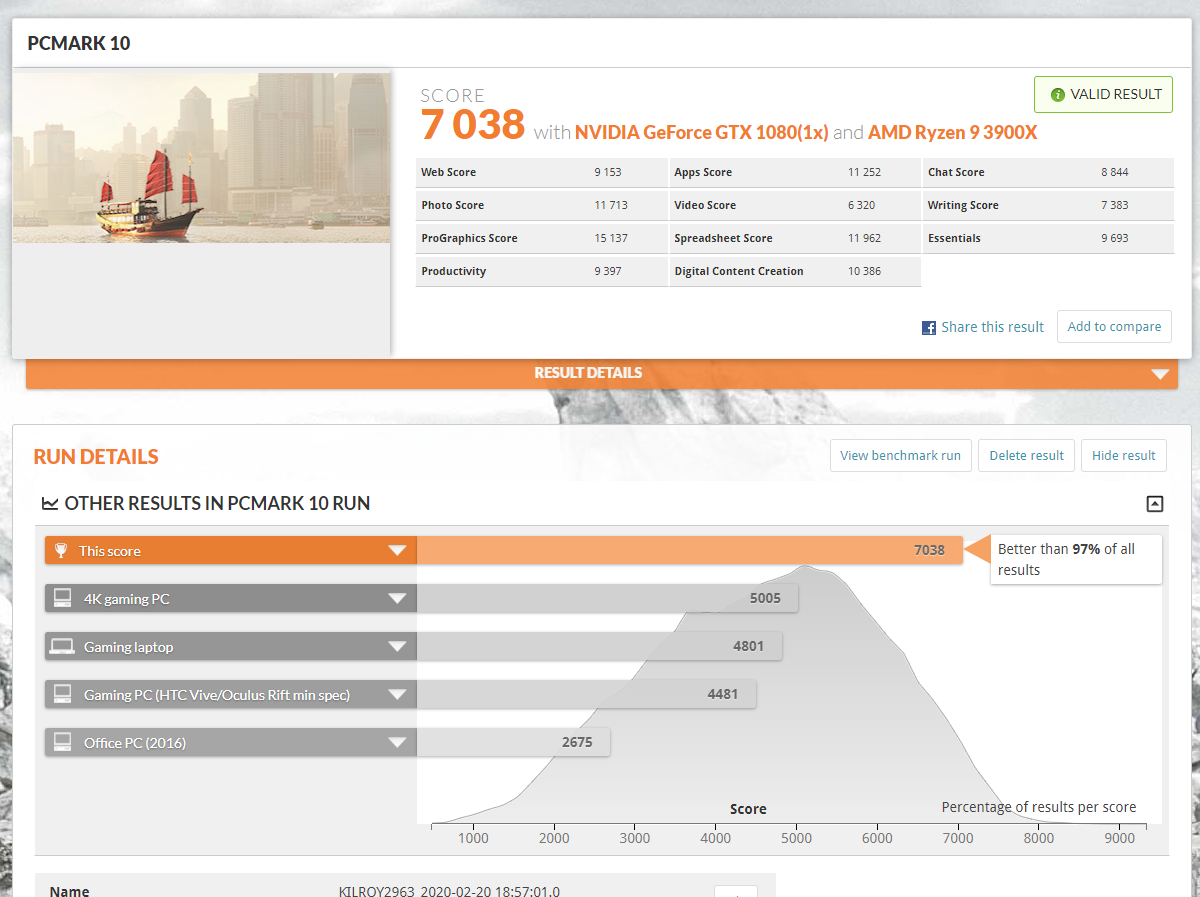The width and height of the screenshot is (1200, 897).
Task: Click Hide result button
Action: tap(1123, 455)
